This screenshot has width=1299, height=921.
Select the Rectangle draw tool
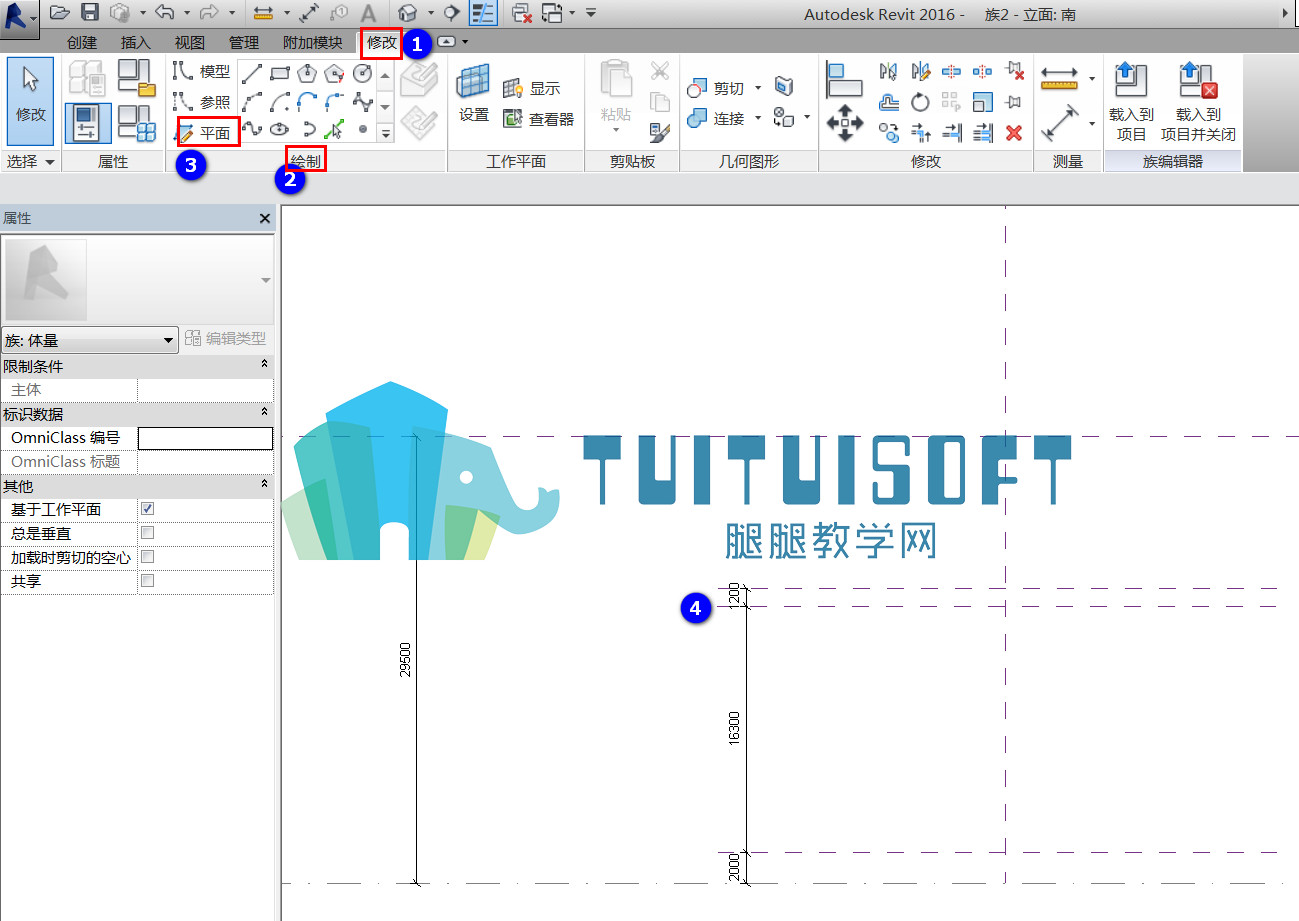pos(280,72)
